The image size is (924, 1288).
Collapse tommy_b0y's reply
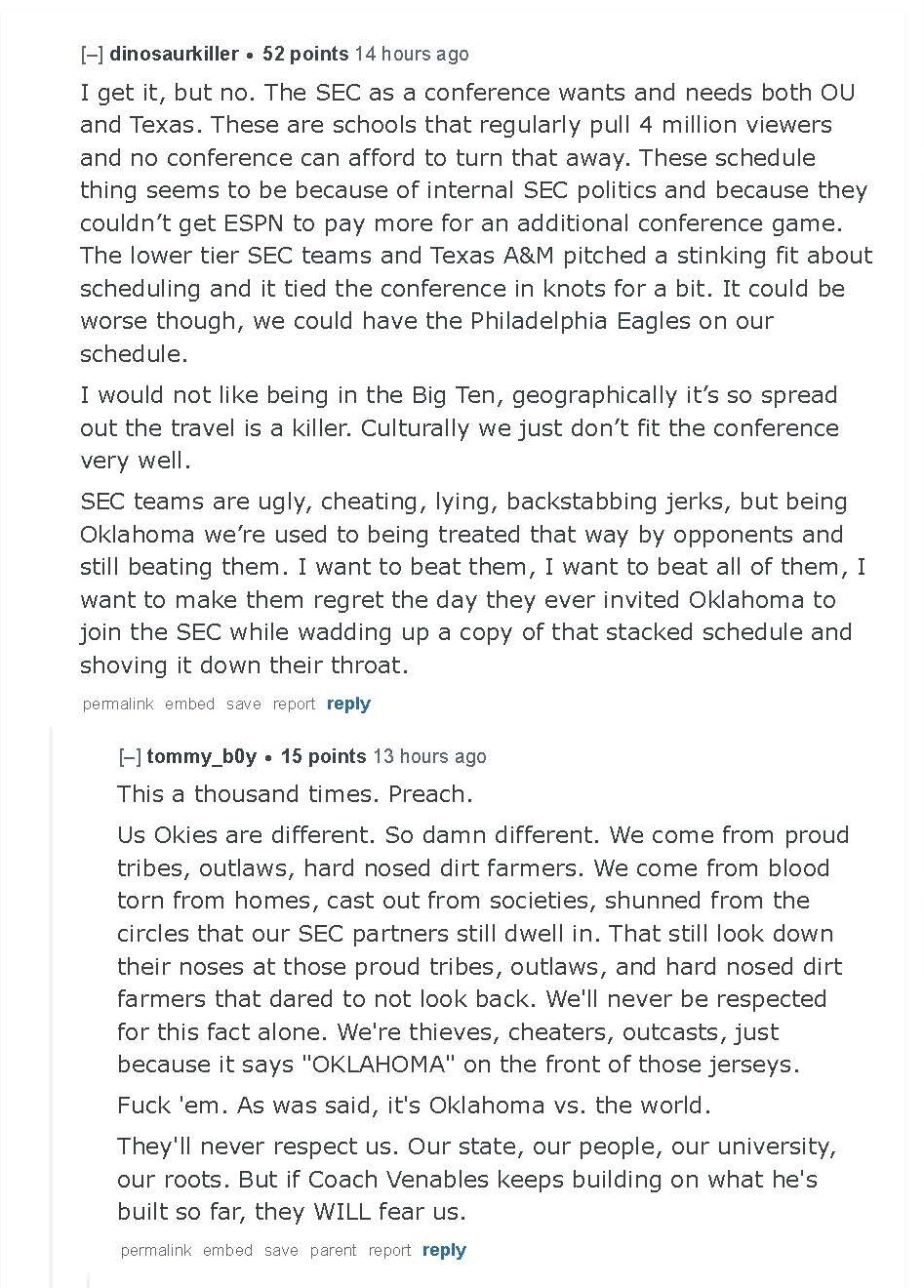point(130,757)
